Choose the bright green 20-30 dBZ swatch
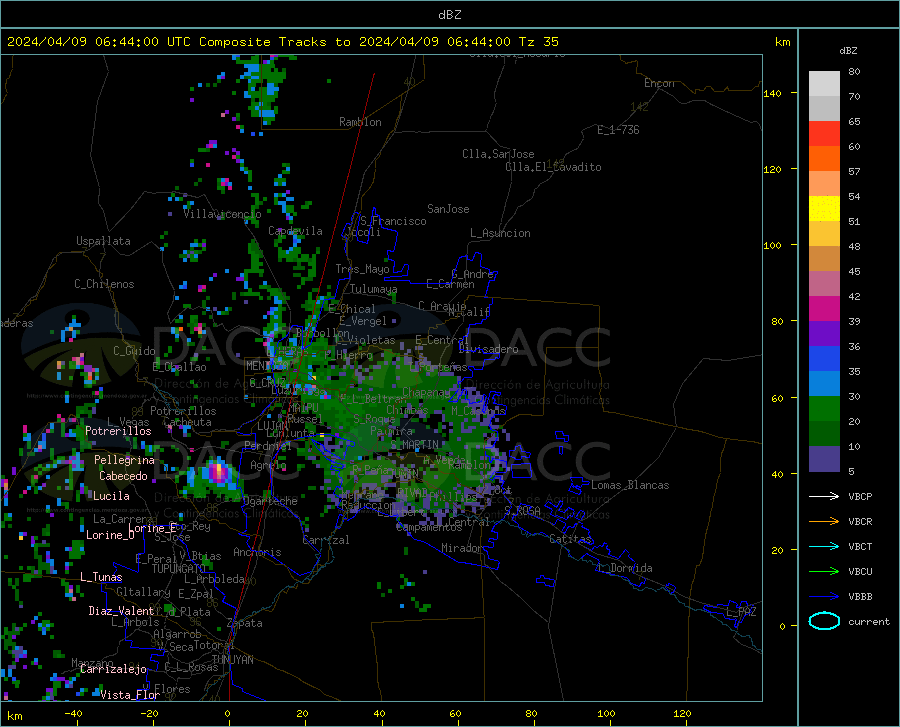The width and height of the screenshot is (900, 727). [824, 409]
